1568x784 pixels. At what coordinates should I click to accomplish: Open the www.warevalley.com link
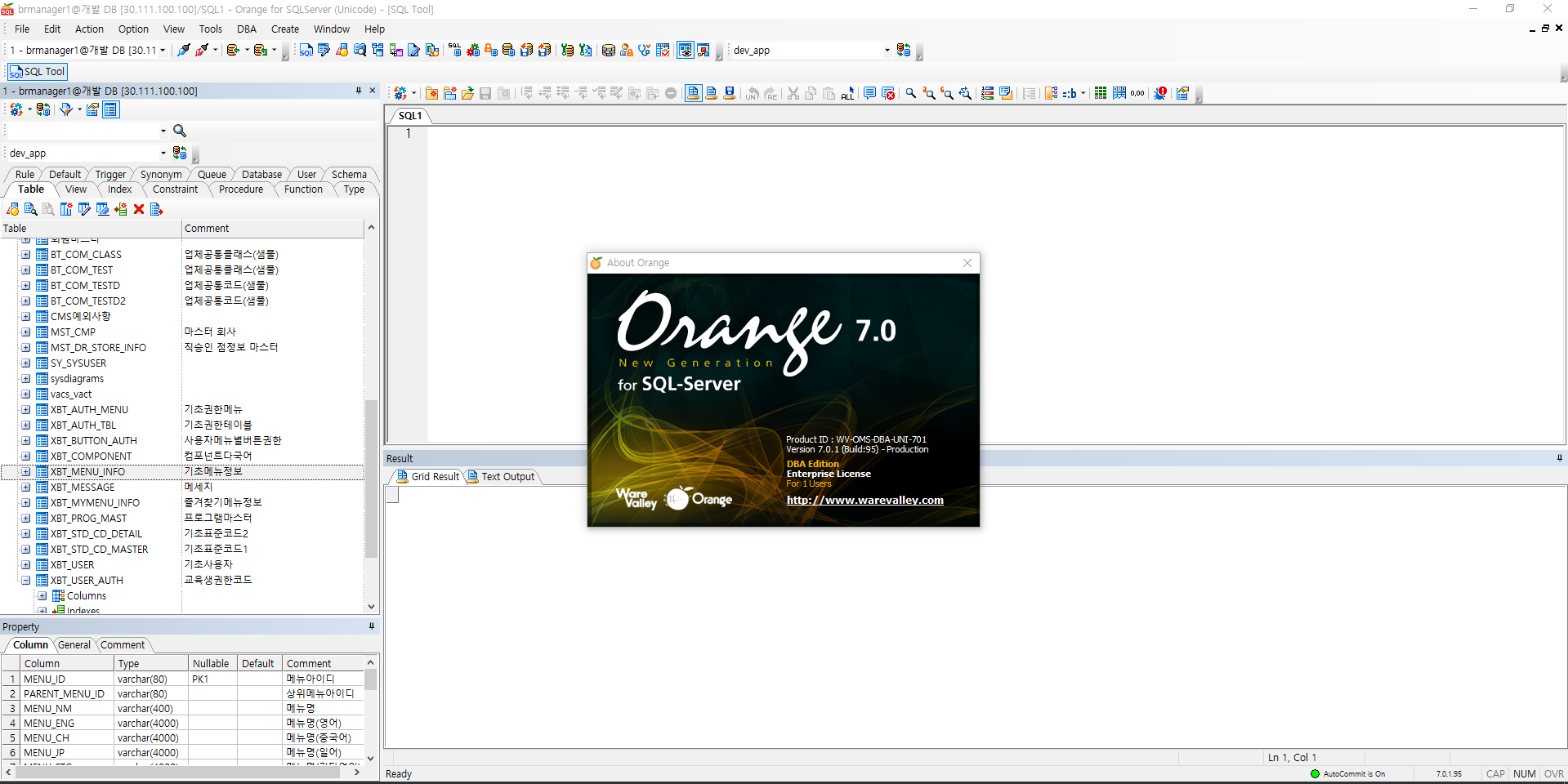point(864,501)
